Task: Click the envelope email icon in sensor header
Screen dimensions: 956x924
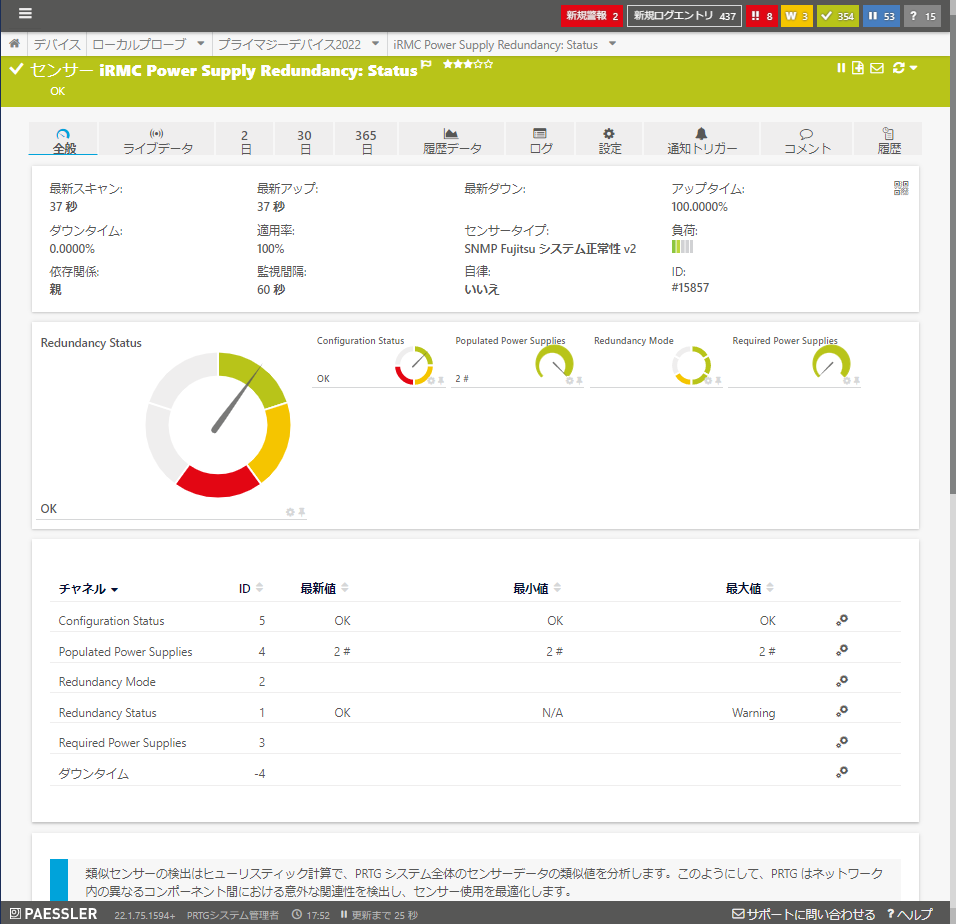Action: click(x=877, y=68)
